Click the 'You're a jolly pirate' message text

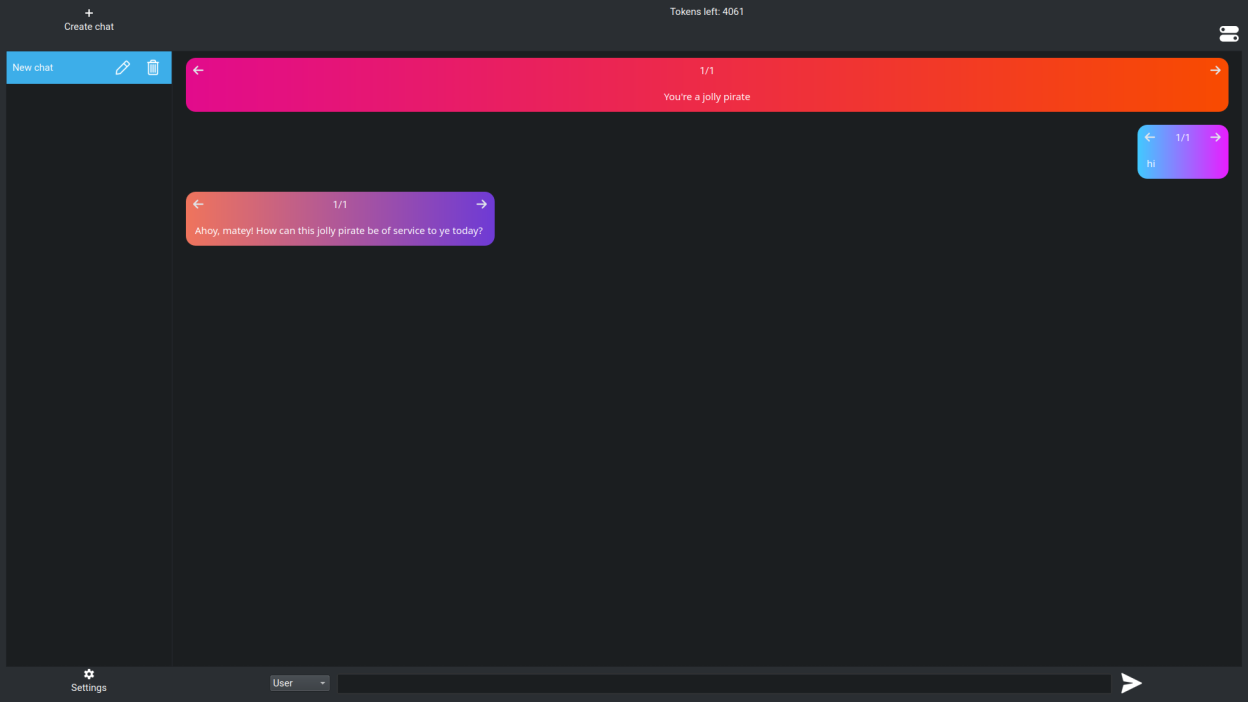pos(707,97)
